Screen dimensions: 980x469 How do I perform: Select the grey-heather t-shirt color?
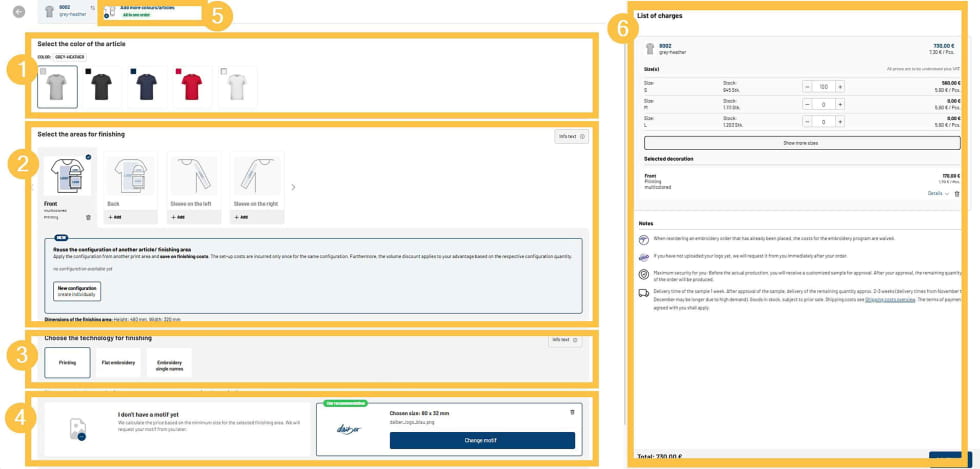[x=57, y=87]
